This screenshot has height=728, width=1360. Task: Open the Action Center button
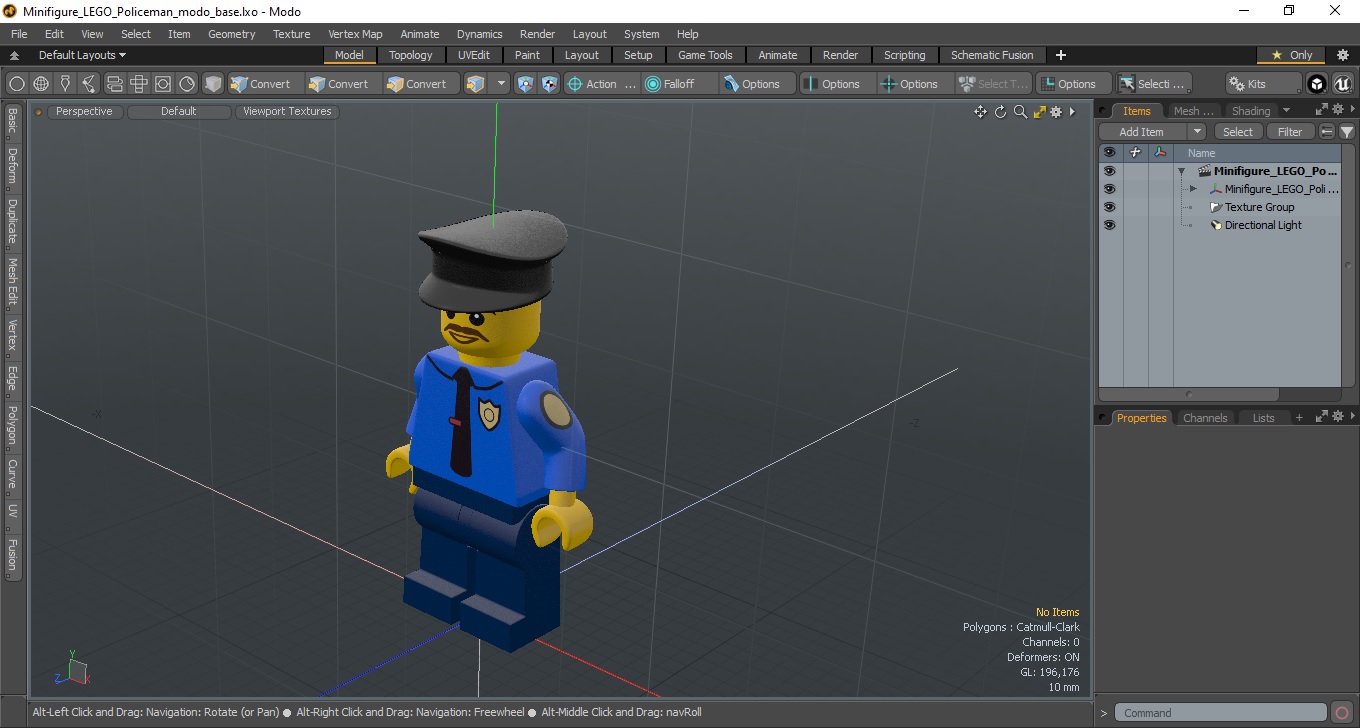coord(601,84)
